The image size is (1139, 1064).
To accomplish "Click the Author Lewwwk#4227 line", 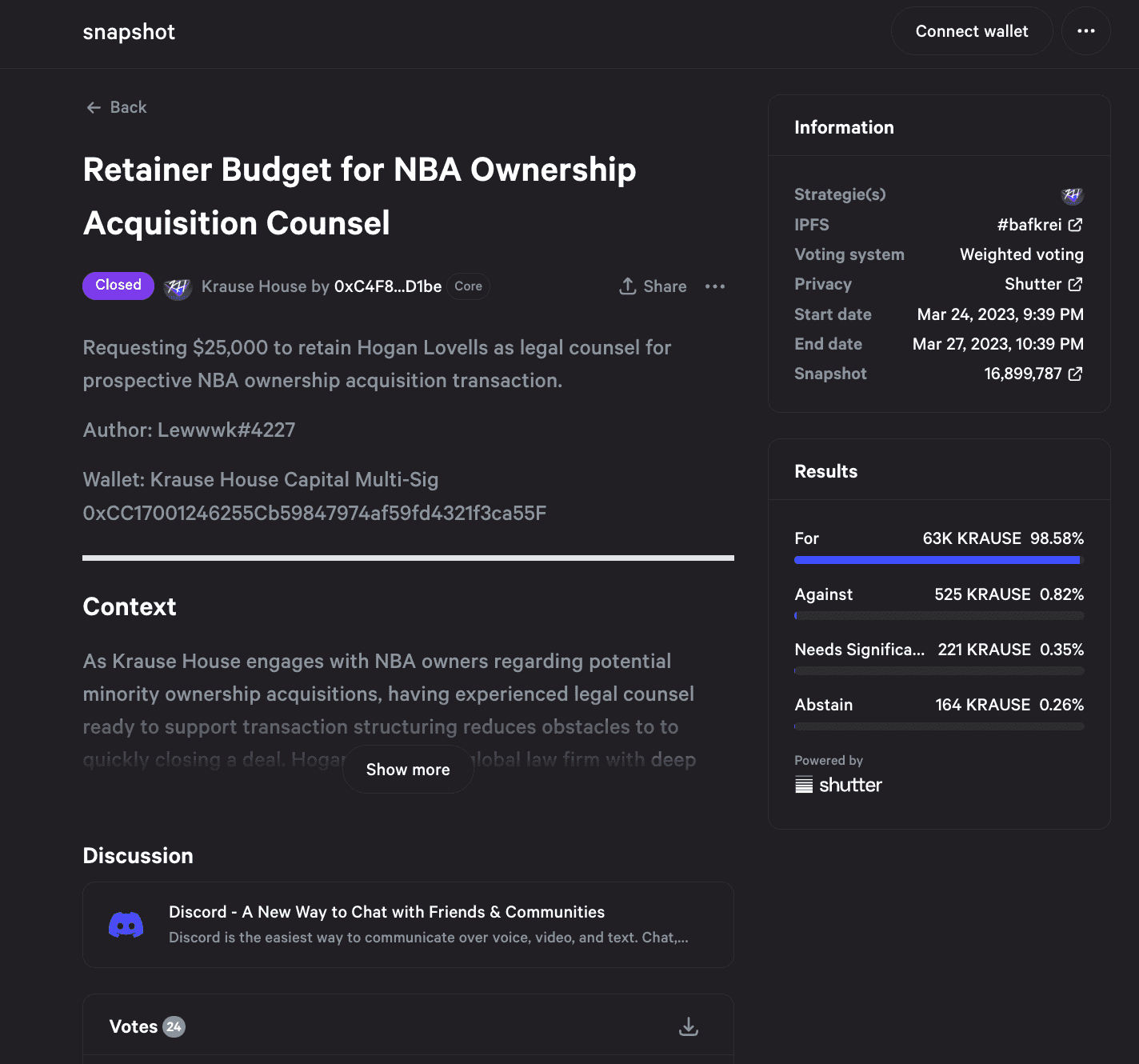I will click(x=189, y=430).
